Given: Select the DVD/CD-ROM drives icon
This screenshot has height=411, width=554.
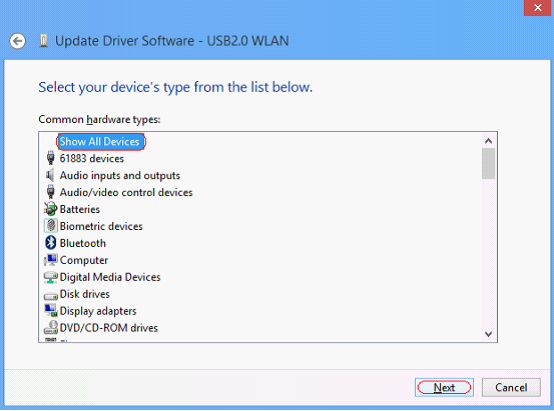Looking at the screenshot, I should (x=51, y=327).
